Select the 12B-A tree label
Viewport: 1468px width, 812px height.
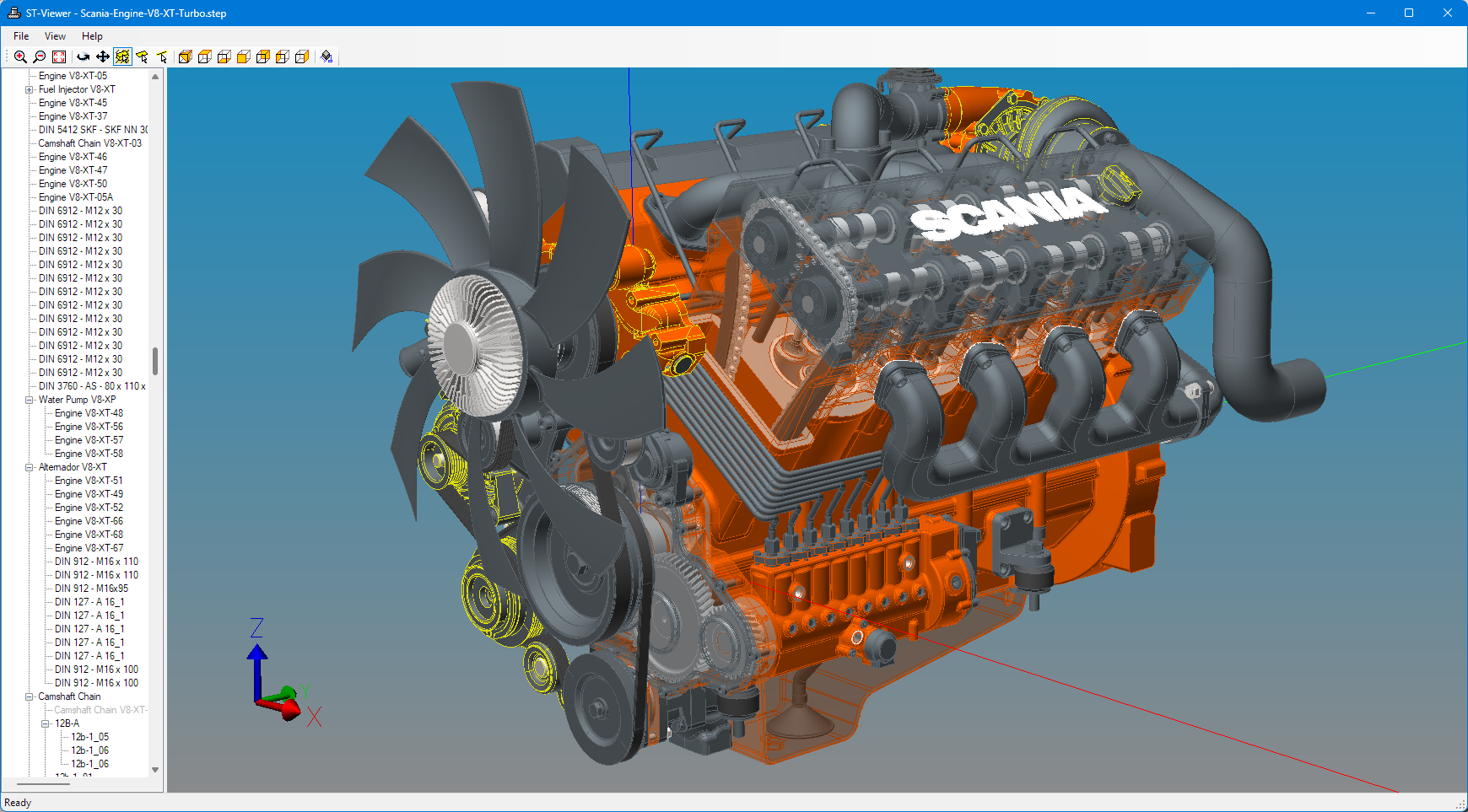click(67, 723)
